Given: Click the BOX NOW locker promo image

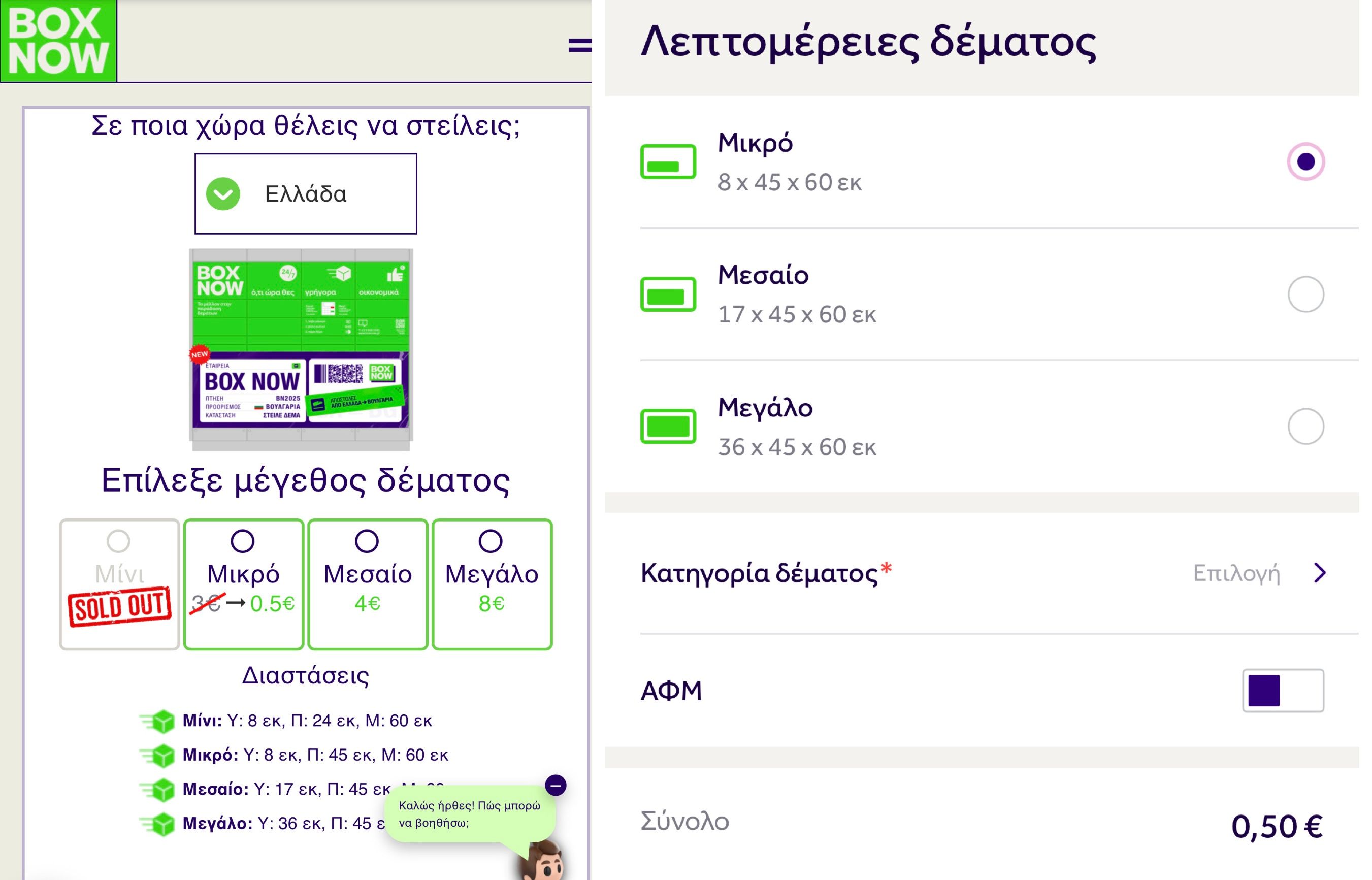Looking at the screenshot, I should (301, 349).
